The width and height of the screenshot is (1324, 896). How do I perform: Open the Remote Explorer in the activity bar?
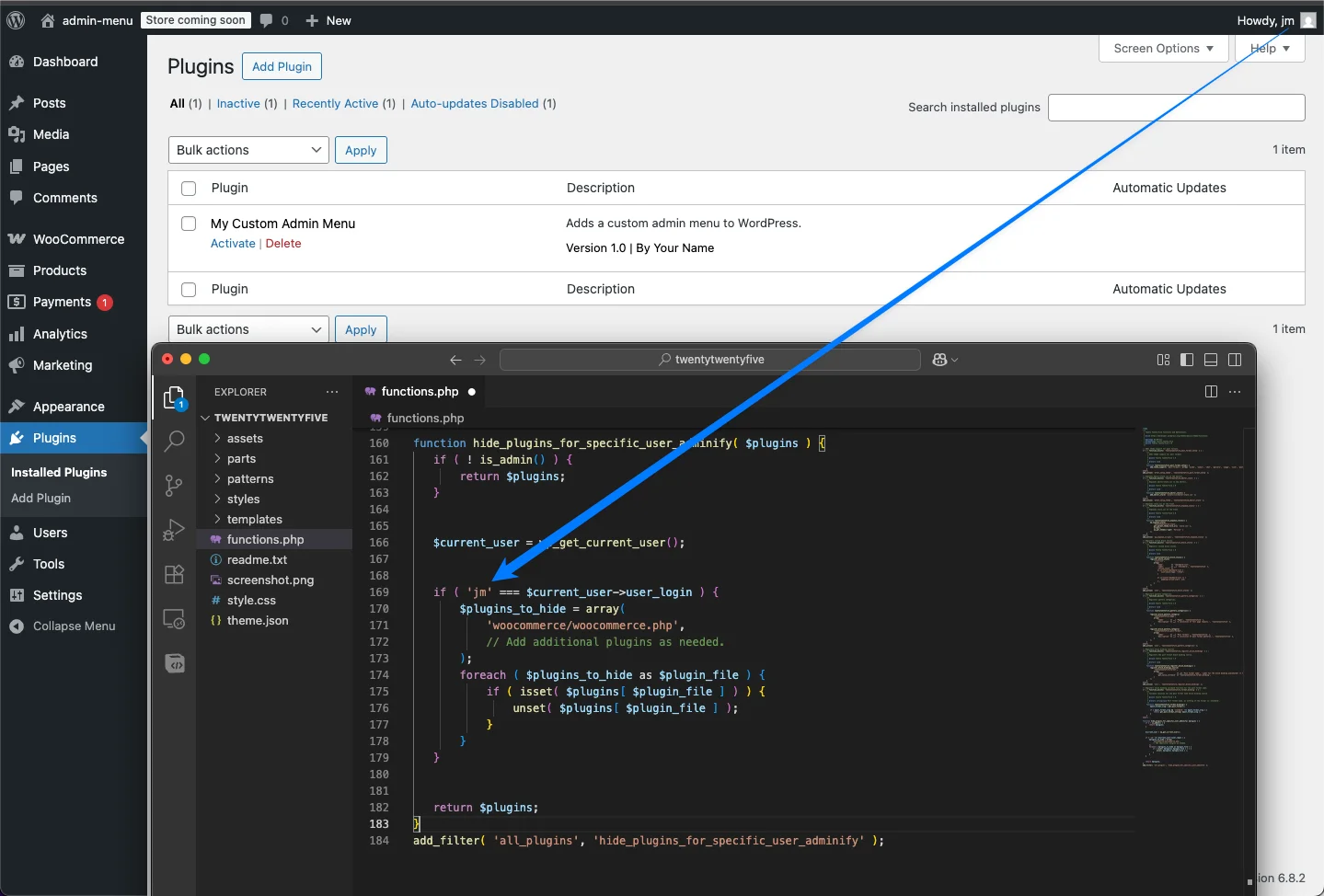click(x=174, y=619)
